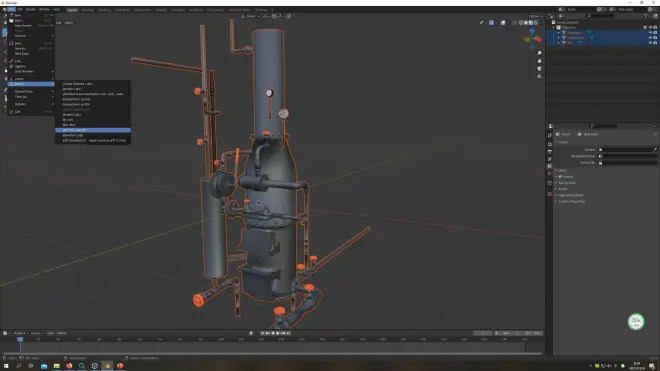Click the red X axis on navigation gizmo
Screen dimensions: 660x371
[x=539, y=39]
